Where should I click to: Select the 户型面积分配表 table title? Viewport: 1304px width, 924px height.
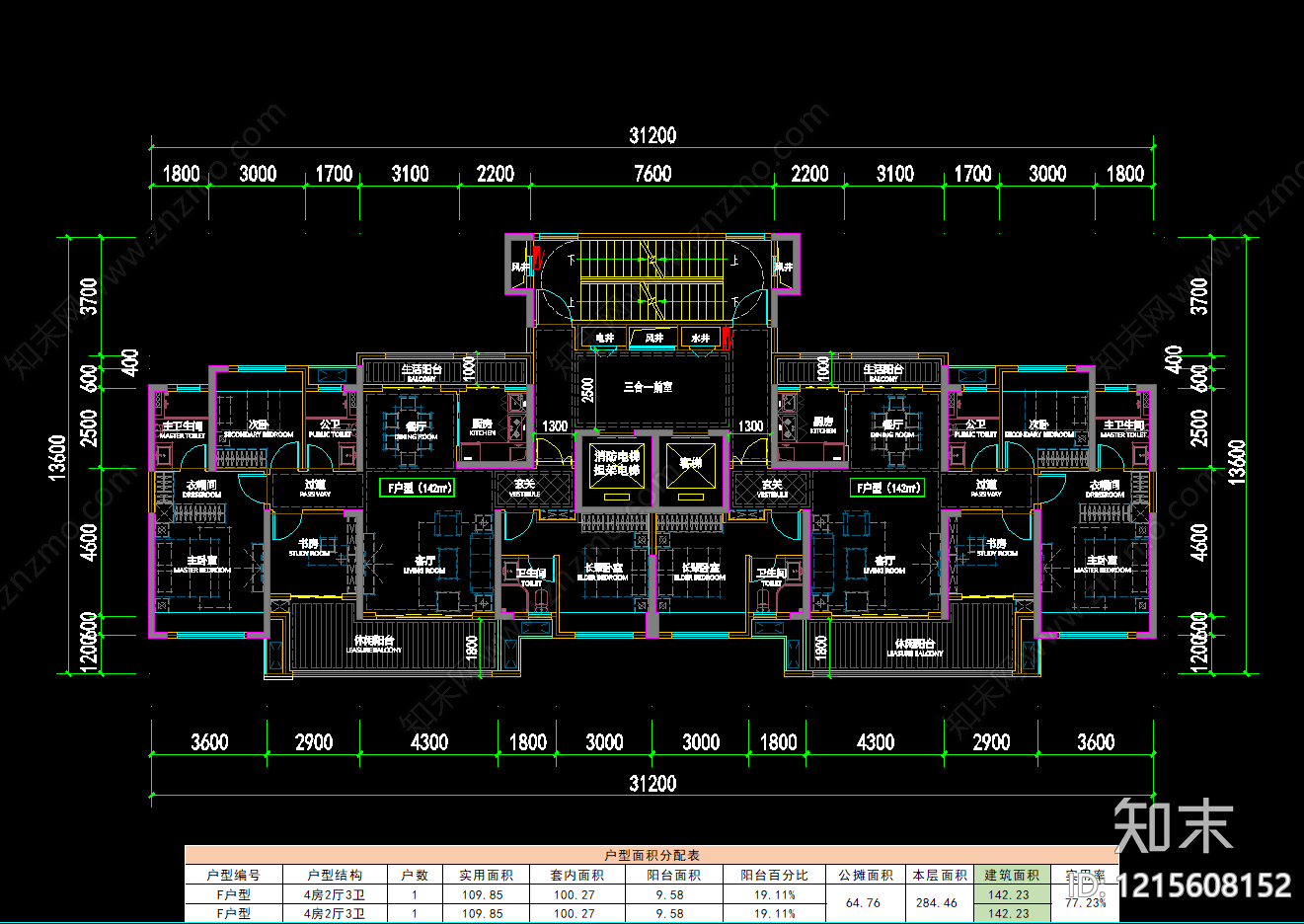(652, 855)
